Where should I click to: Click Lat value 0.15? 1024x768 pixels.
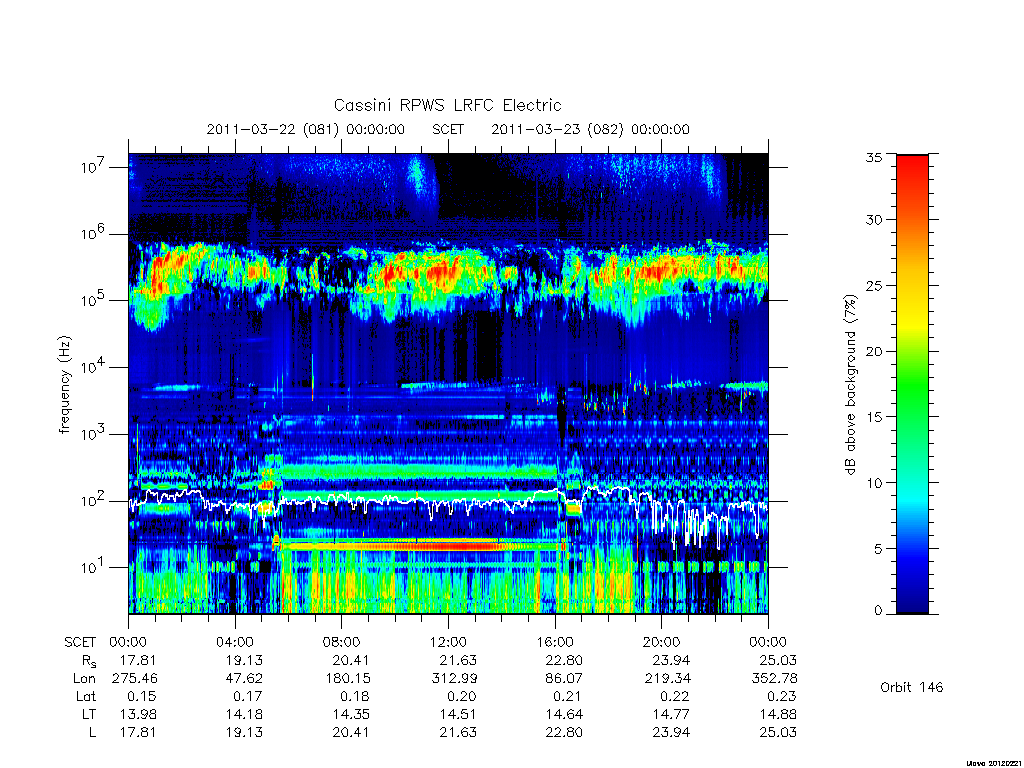[x=142, y=696]
